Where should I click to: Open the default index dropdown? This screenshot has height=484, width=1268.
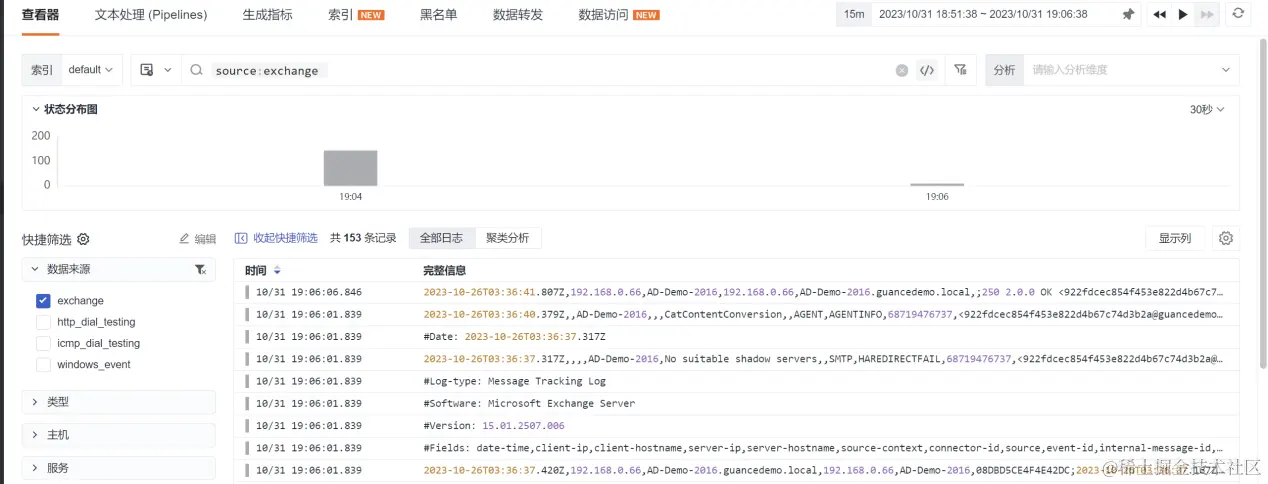click(91, 70)
